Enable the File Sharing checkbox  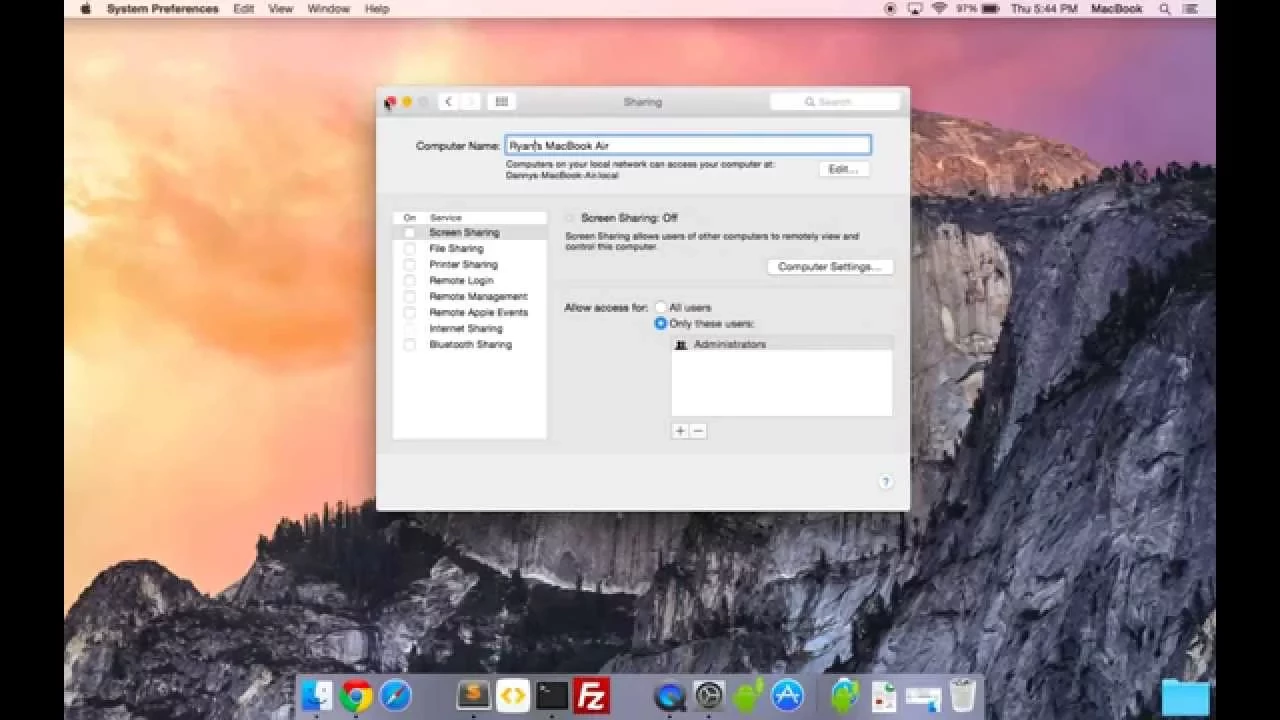coord(409,249)
